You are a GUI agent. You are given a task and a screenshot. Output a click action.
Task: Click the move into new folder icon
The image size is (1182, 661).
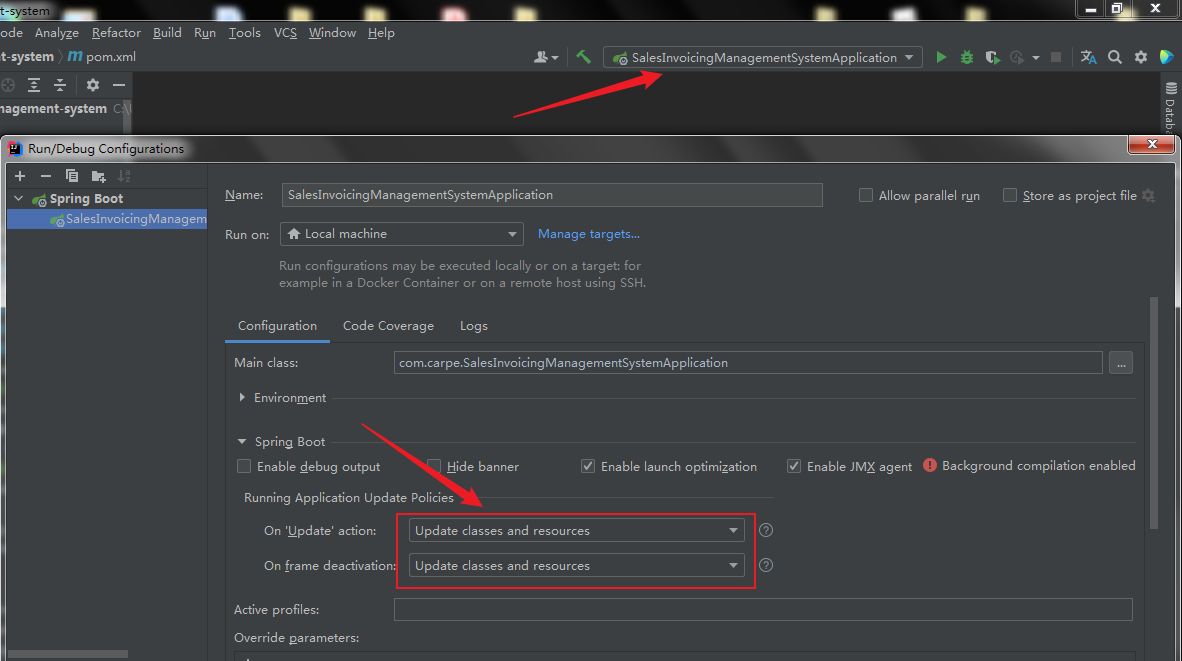pyautogui.click(x=98, y=176)
